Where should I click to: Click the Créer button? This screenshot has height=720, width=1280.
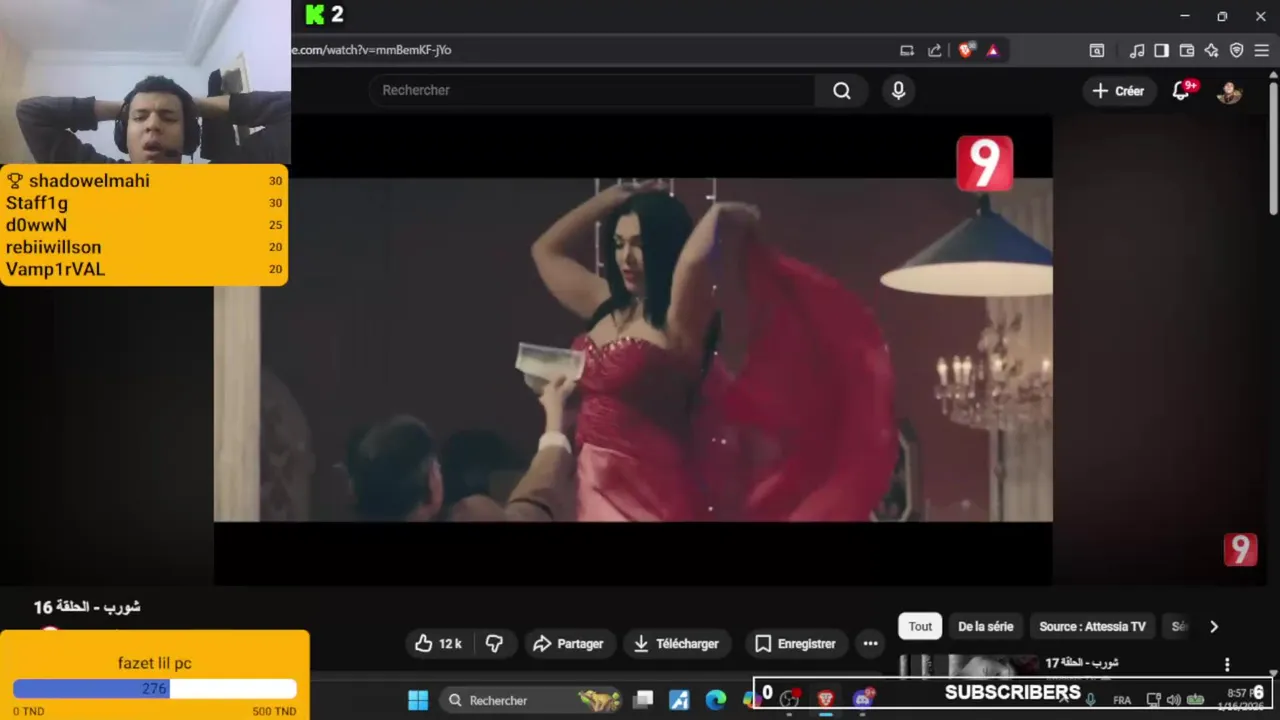(x=1118, y=91)
